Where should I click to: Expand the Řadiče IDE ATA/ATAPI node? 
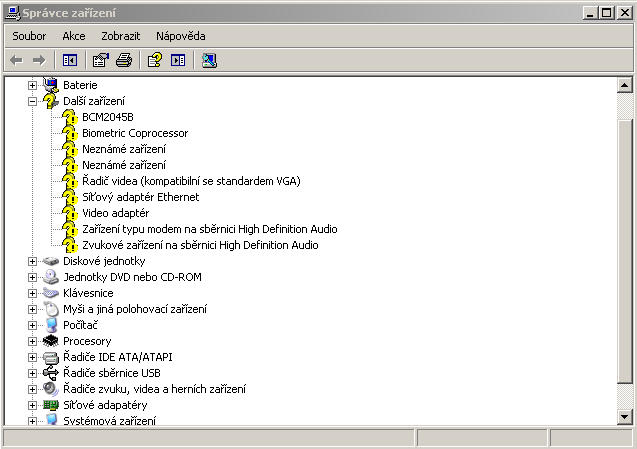point(32,357)
